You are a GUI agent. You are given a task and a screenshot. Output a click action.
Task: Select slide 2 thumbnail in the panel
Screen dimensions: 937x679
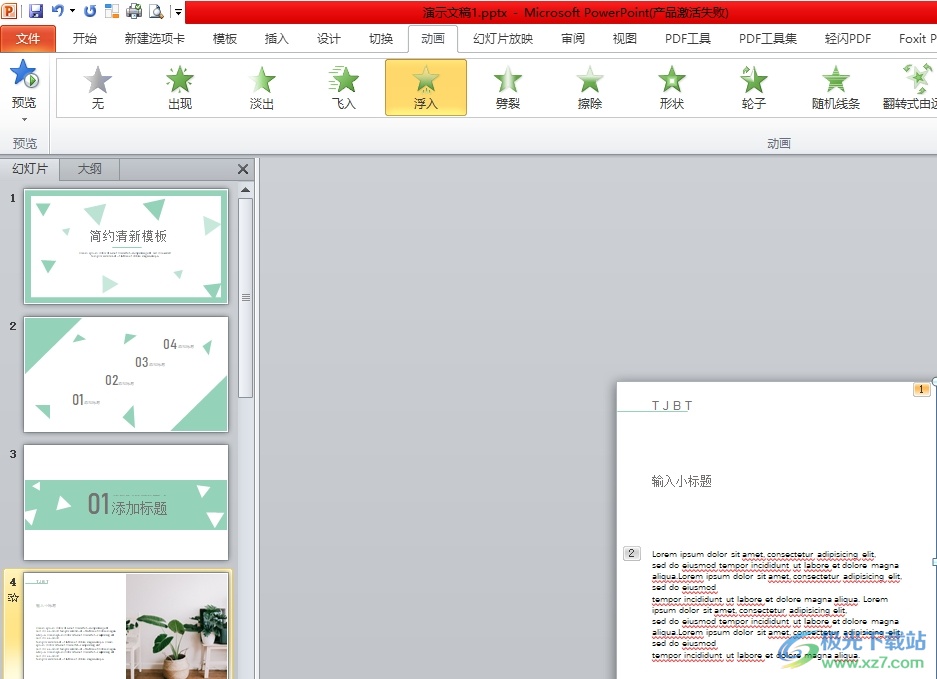click(126, 374)
